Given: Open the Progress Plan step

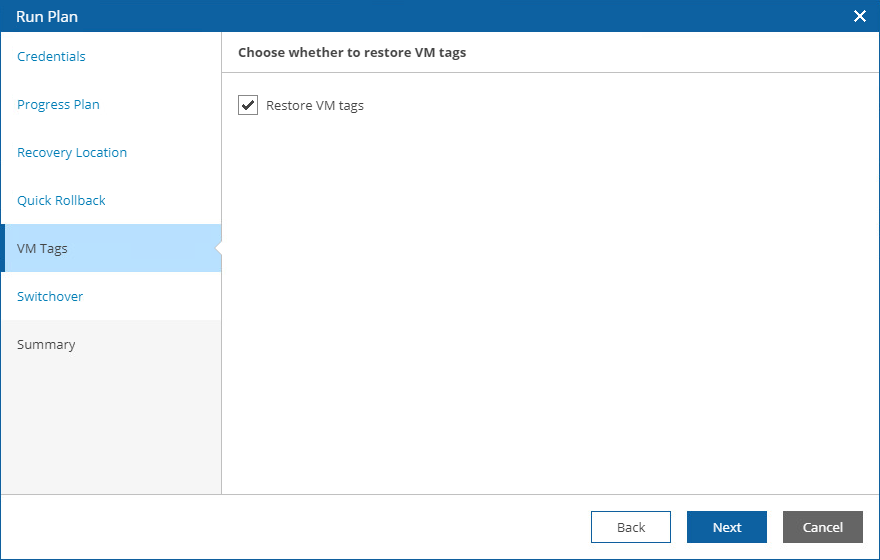Looking at the screenshot, I should pyautogui.click(x=58, y=104).
